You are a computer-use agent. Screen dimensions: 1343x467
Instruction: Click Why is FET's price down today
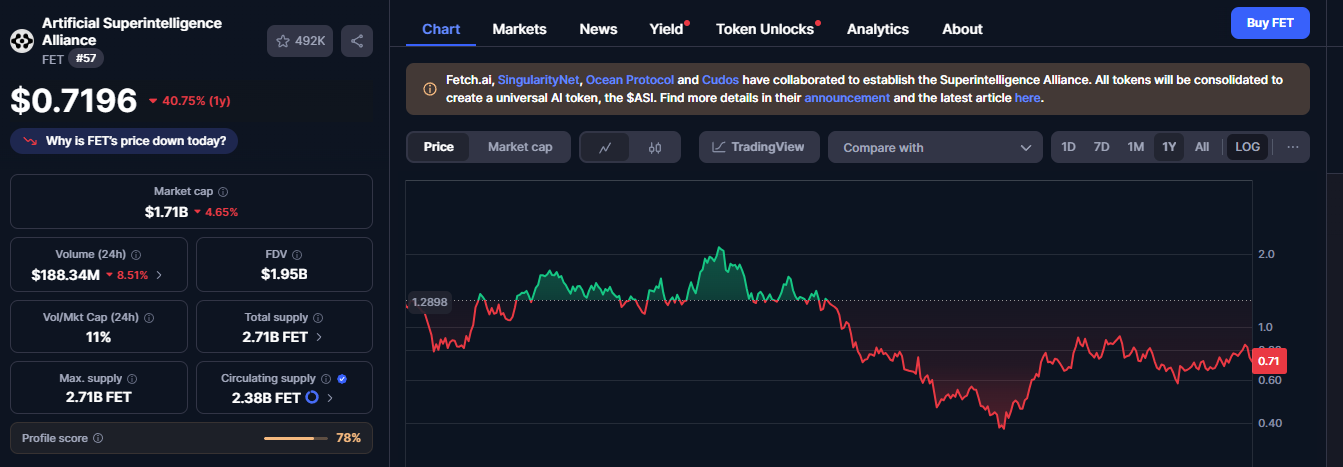click(x=124, y=141)
